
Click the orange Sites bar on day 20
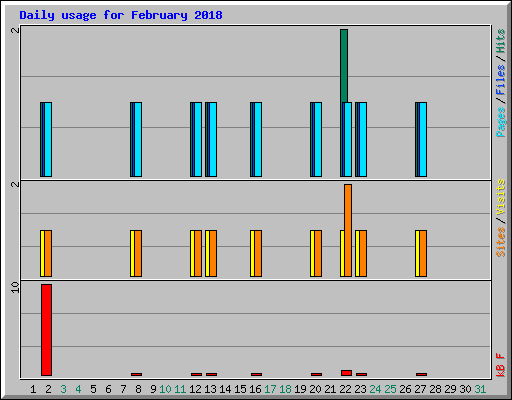click(x=318, y=253)
